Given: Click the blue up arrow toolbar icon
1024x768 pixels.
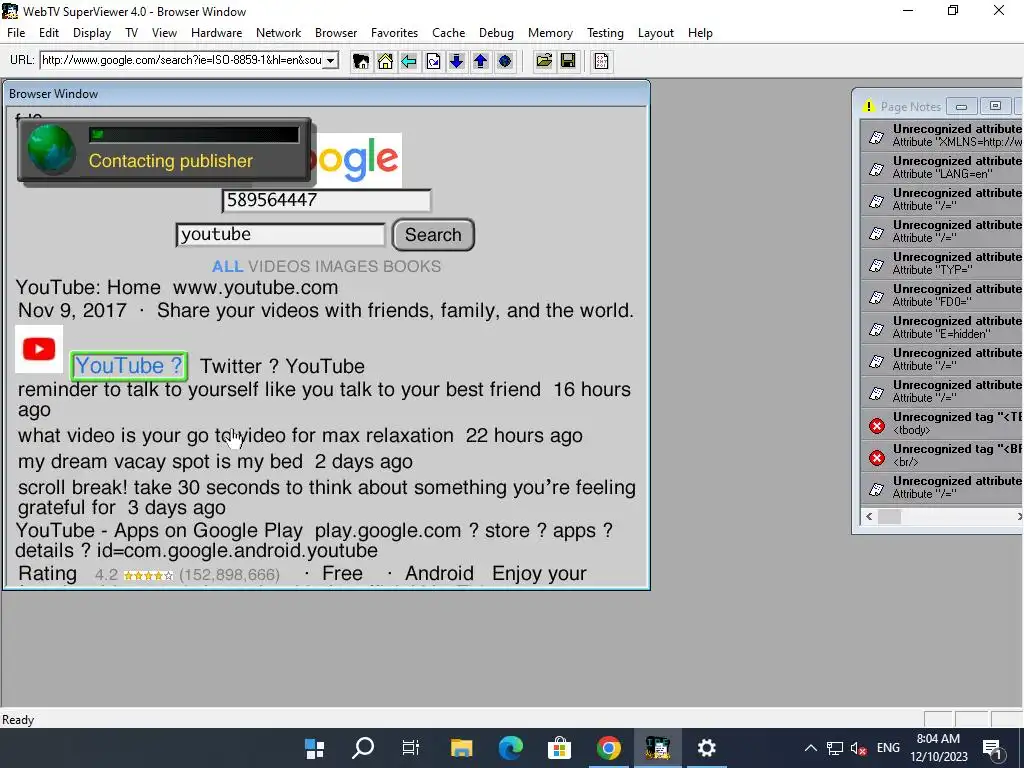Looking at the screenshot, I should click(481, 61).
